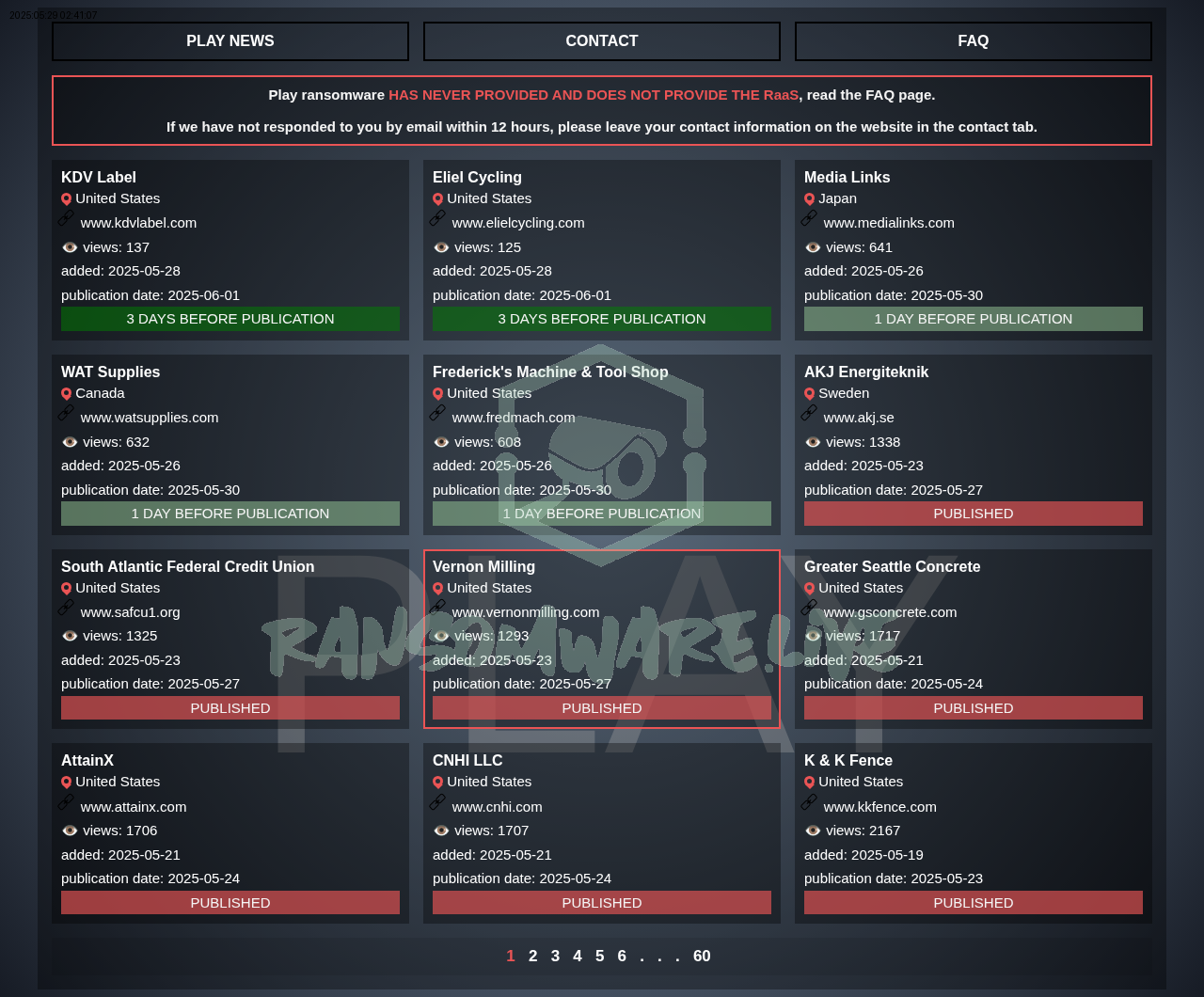This screenshot has width=1204, height=997.
Task: Open the CONTACT tab
Action: (x=602, y=41)
